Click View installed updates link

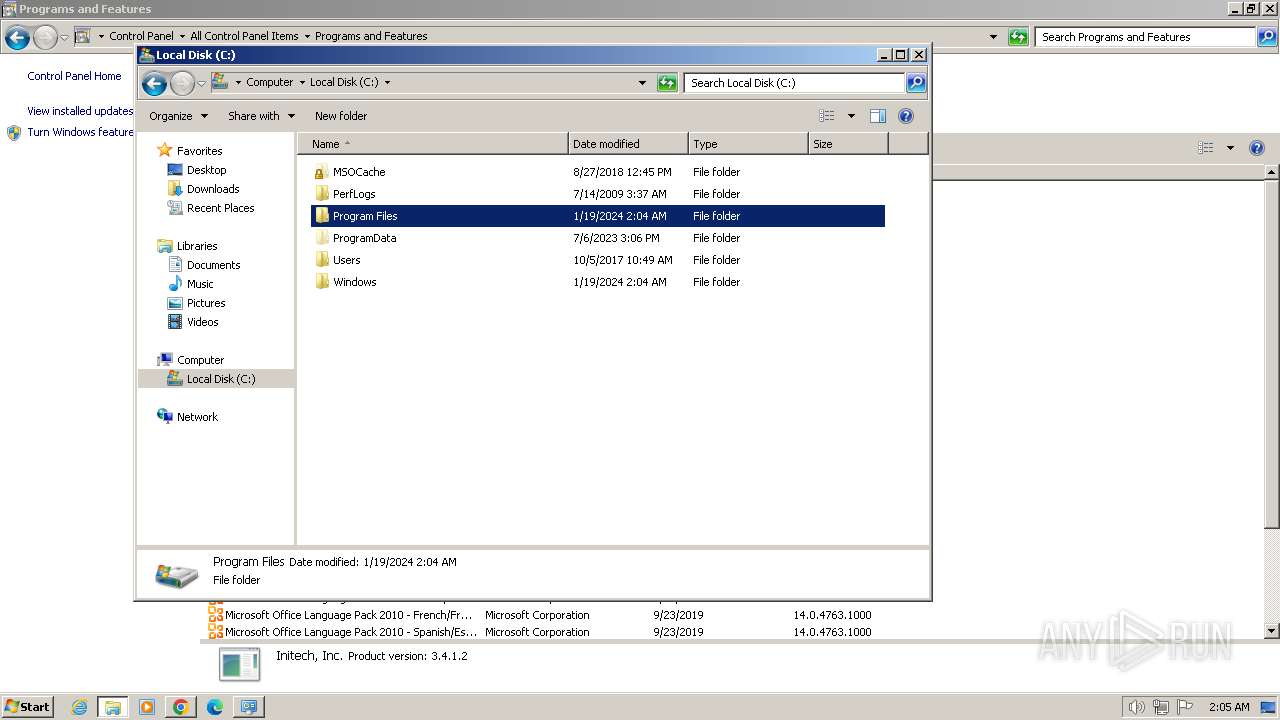pyautogui.click(x=80, y=111)
